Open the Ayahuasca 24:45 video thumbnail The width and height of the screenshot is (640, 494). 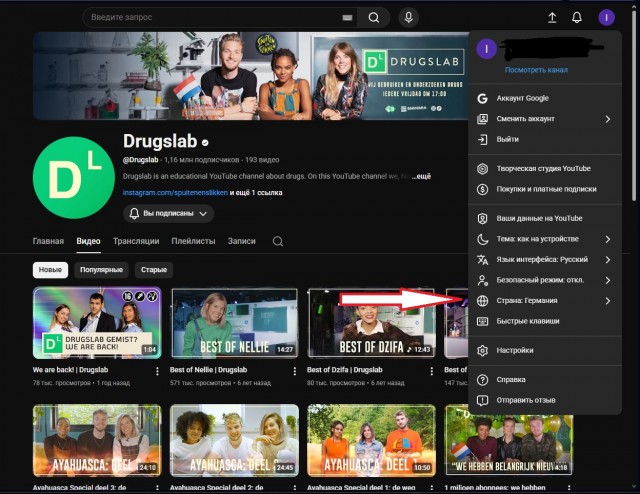point(234,441)
